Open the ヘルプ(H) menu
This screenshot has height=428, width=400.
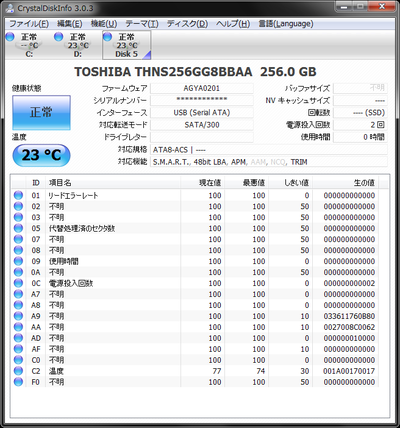[233, 24]
